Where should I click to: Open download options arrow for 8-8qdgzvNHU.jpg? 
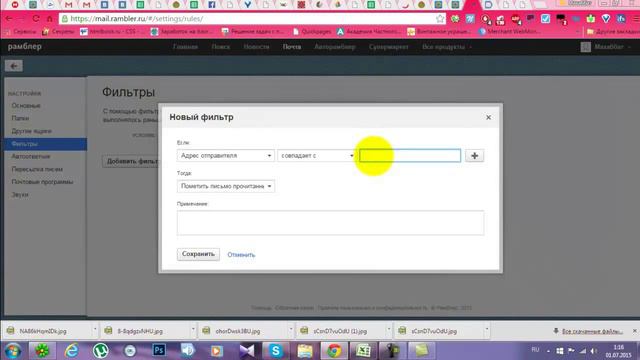[193, 329]
